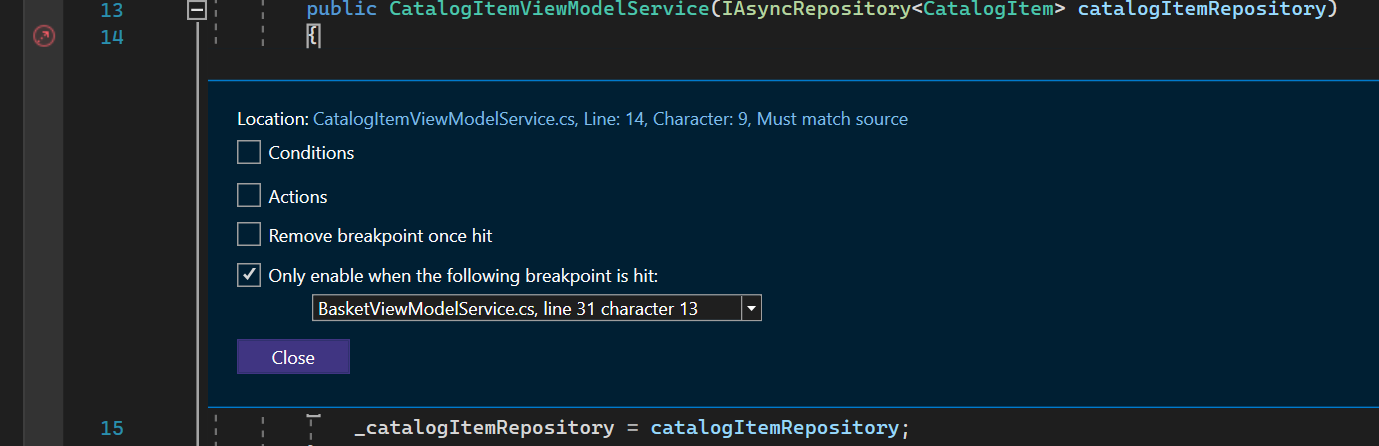Enable the Conditions checkbox

(249, 153)
